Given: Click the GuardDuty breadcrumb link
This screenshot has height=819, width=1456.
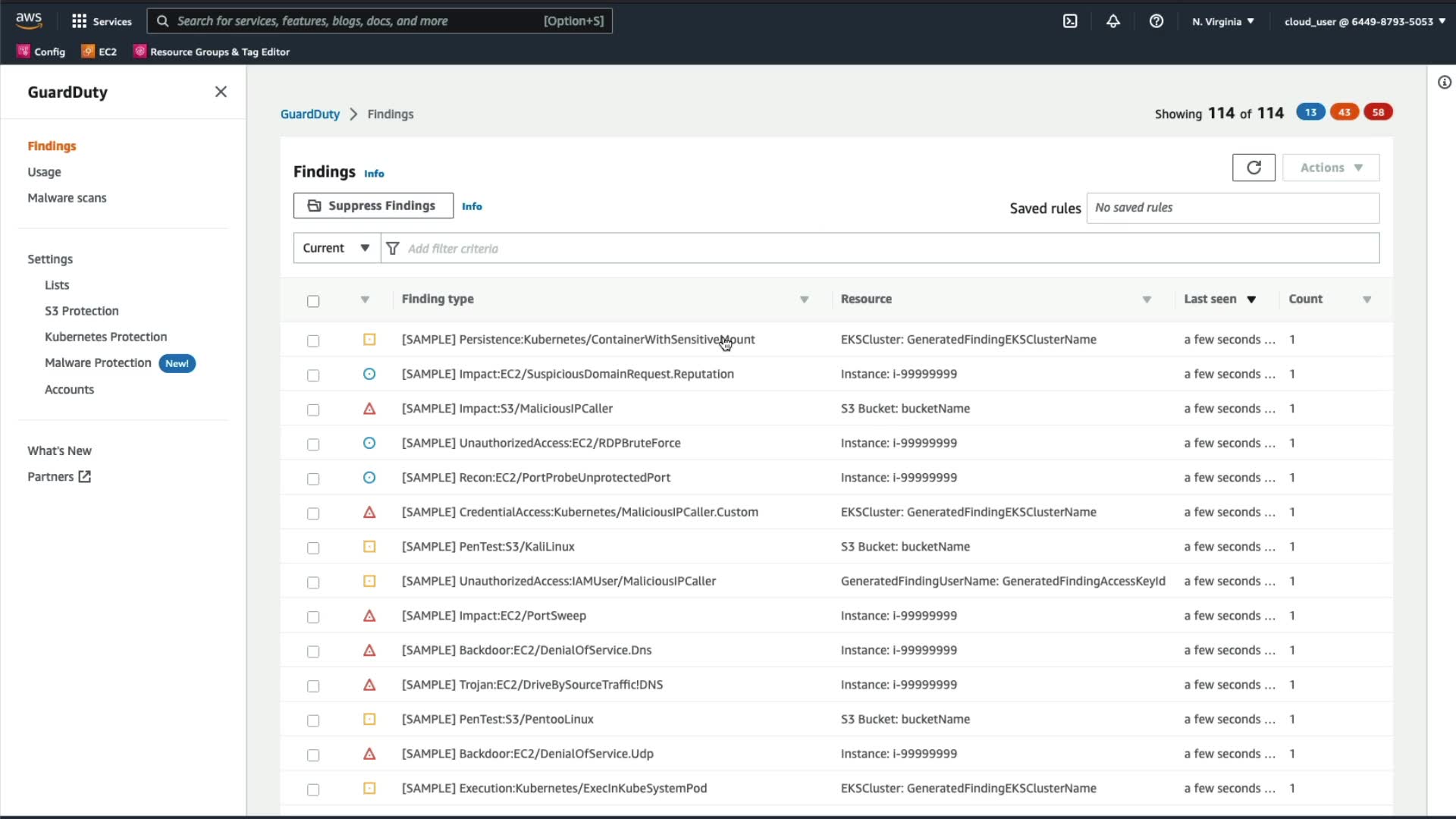Looking at the screenshot, I should click(309, 114).
